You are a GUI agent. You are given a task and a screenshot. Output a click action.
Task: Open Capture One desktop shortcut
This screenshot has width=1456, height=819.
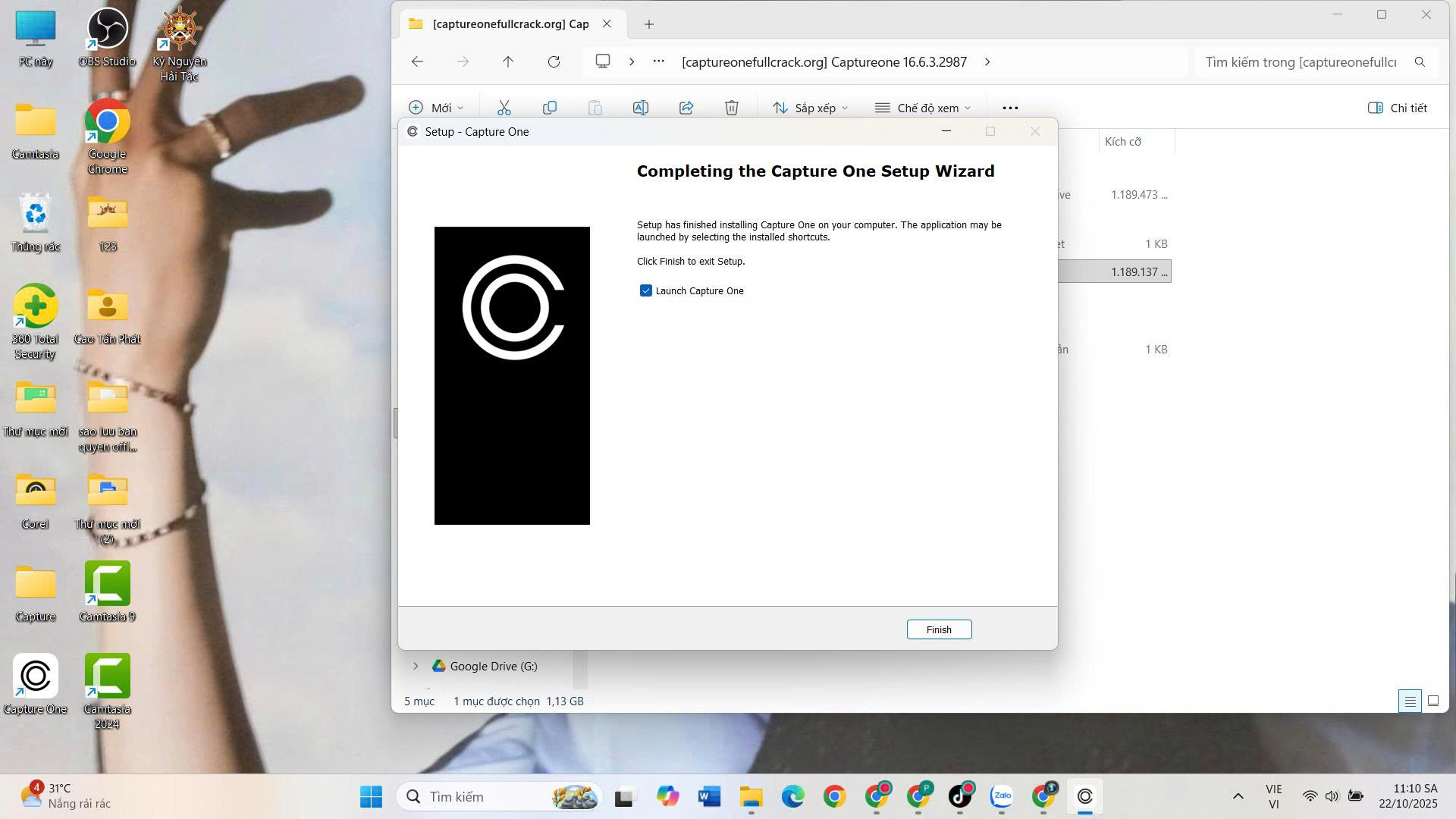[x=35, y=676]
